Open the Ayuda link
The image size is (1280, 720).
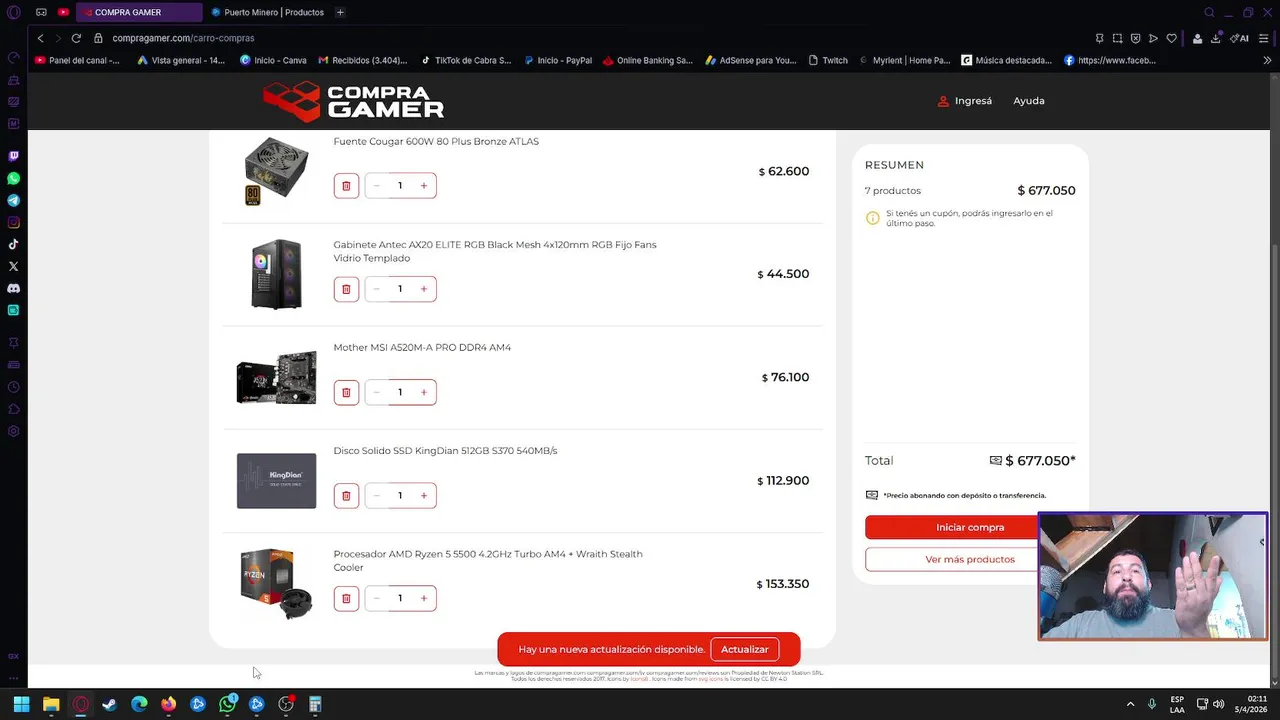(1029, 101)
